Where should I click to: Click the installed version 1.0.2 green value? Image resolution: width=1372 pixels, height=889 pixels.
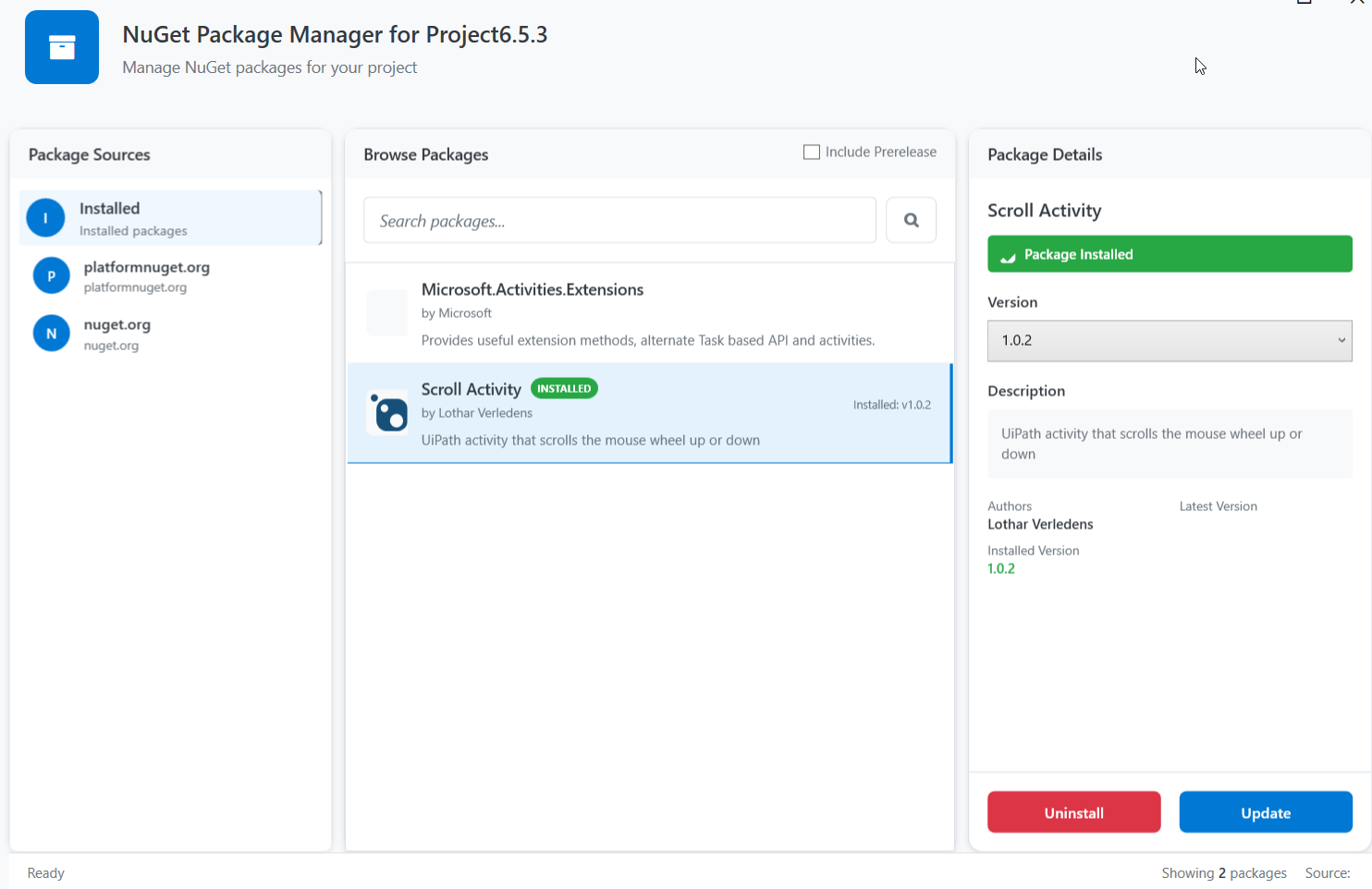tap(1001, 568)
